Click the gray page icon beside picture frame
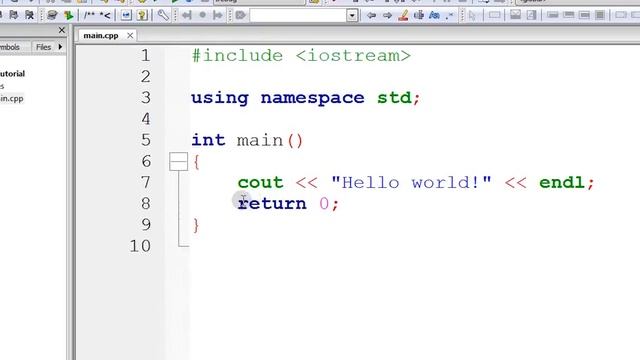This screenshot has height=360, width=640. tap(531, 16)
